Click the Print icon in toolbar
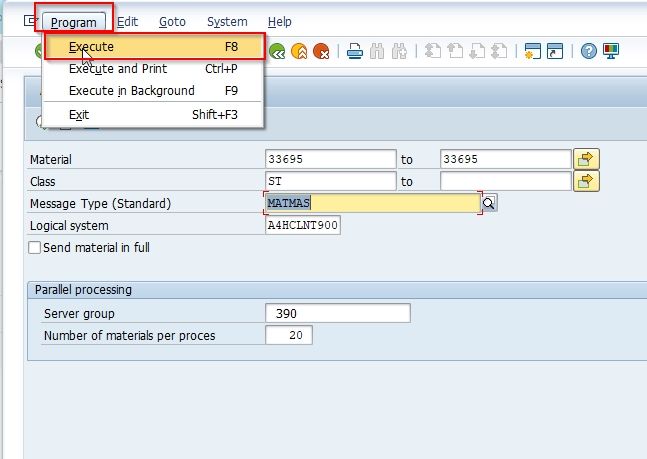647x459 pixels. 355,52
